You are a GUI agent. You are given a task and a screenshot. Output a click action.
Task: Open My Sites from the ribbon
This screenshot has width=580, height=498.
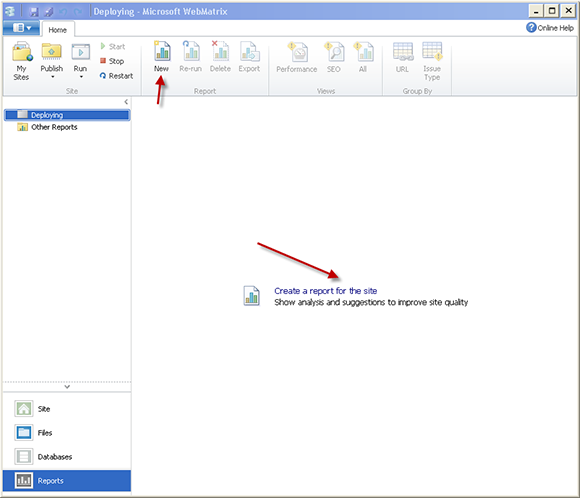tap(21, 61)
